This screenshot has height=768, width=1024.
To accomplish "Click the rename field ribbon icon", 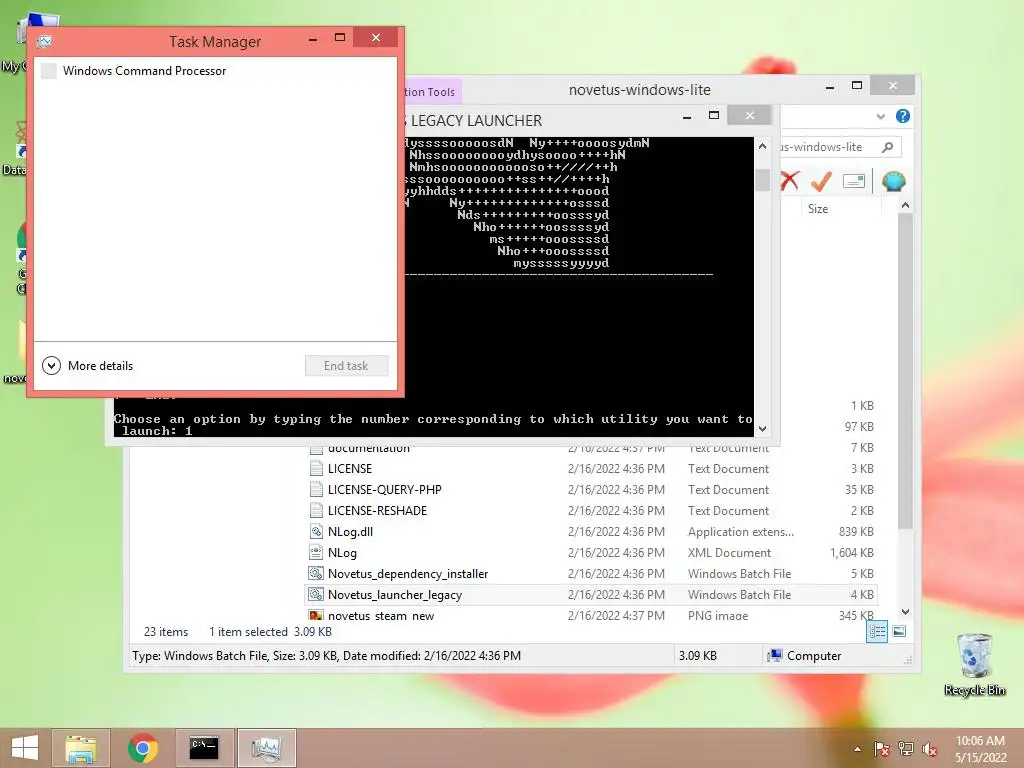I will click(854, 181).
